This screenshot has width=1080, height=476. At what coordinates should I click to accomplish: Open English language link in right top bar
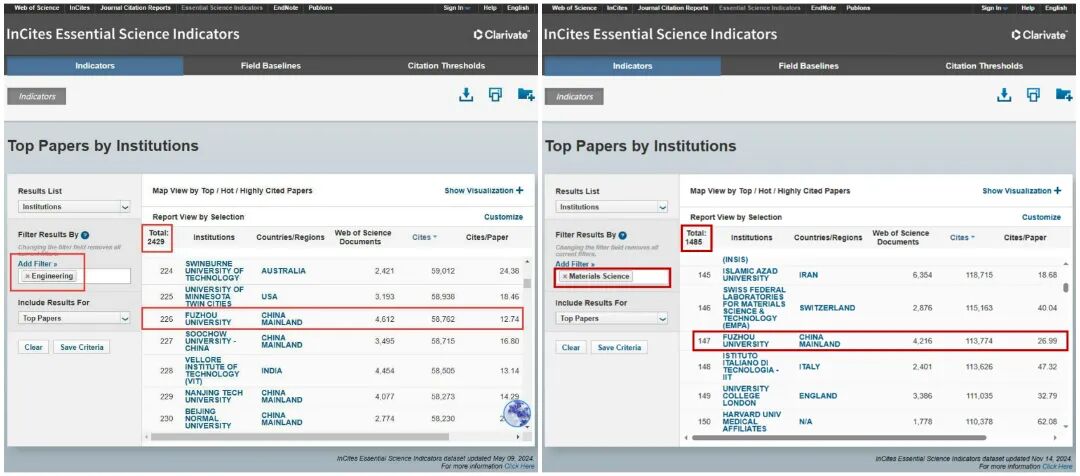click(x=1056, y=8)
